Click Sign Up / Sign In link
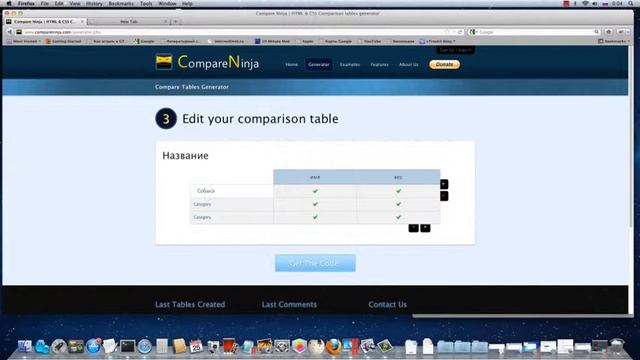 pos(456,50)
